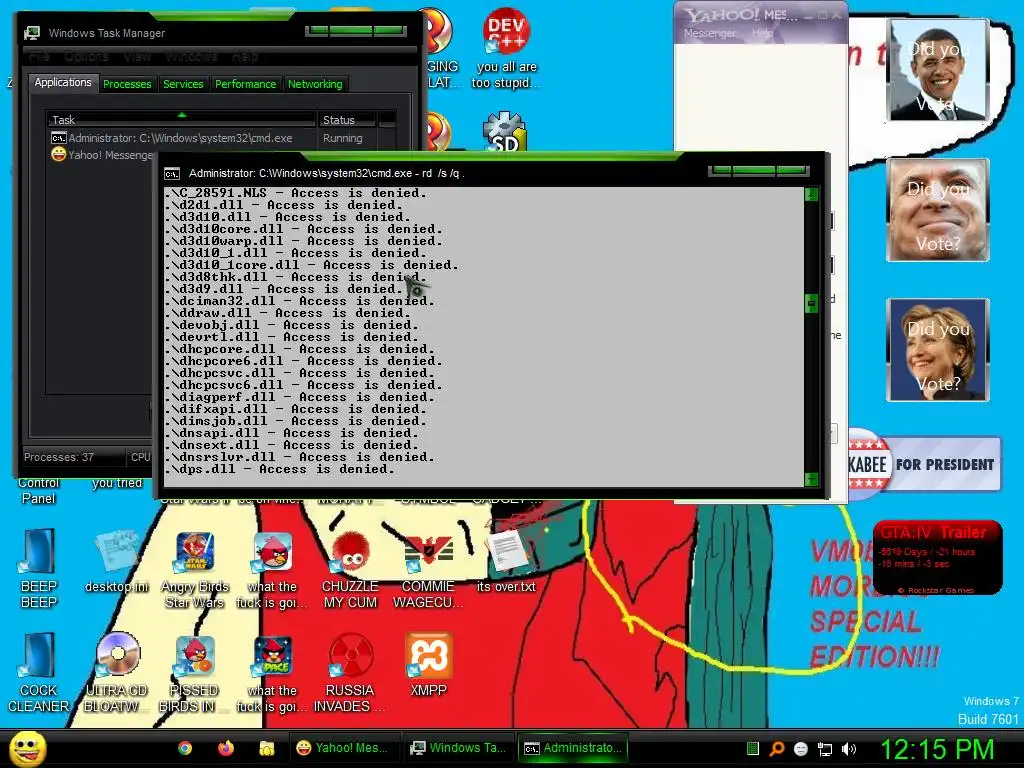Open Task Manager's View menu
Screen dimensions: 1024x768
137,57
